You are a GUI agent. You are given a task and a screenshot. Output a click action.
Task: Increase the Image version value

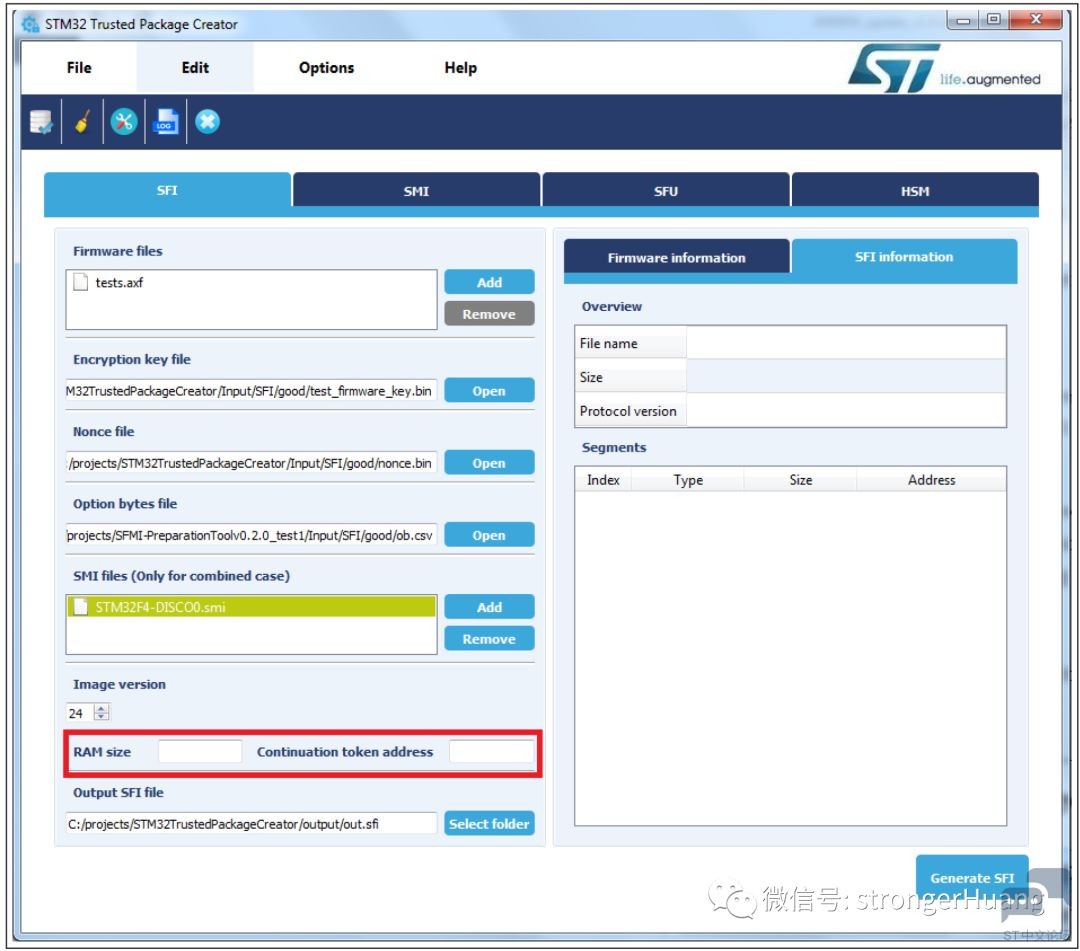101,708
